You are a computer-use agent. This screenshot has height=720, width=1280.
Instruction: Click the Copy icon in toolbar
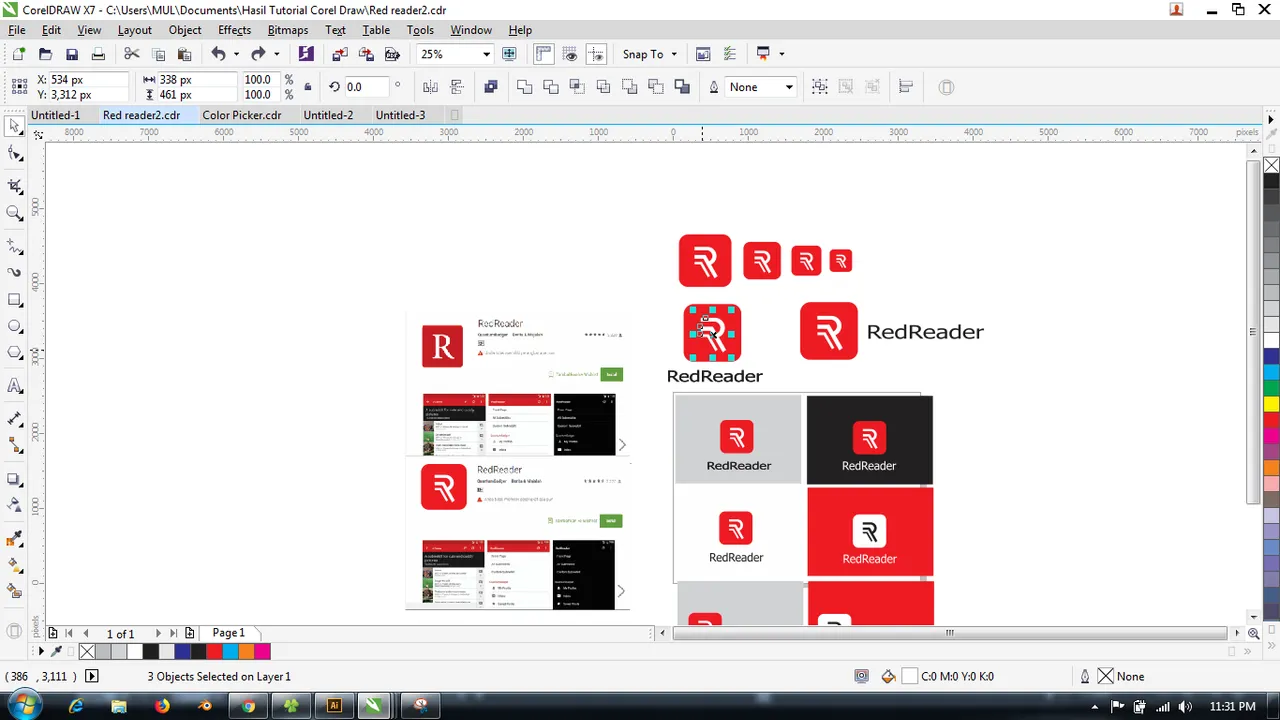click(158, 54)
